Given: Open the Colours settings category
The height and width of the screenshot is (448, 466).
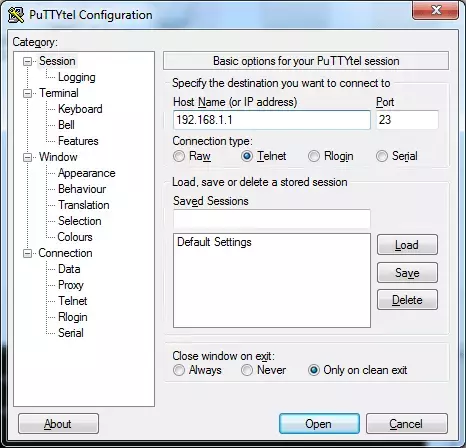Looking at the screenshot, I should point(75,237).
